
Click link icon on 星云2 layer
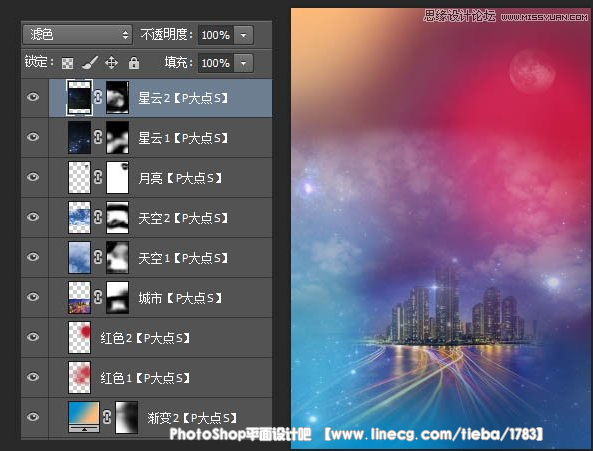(98, 97)
